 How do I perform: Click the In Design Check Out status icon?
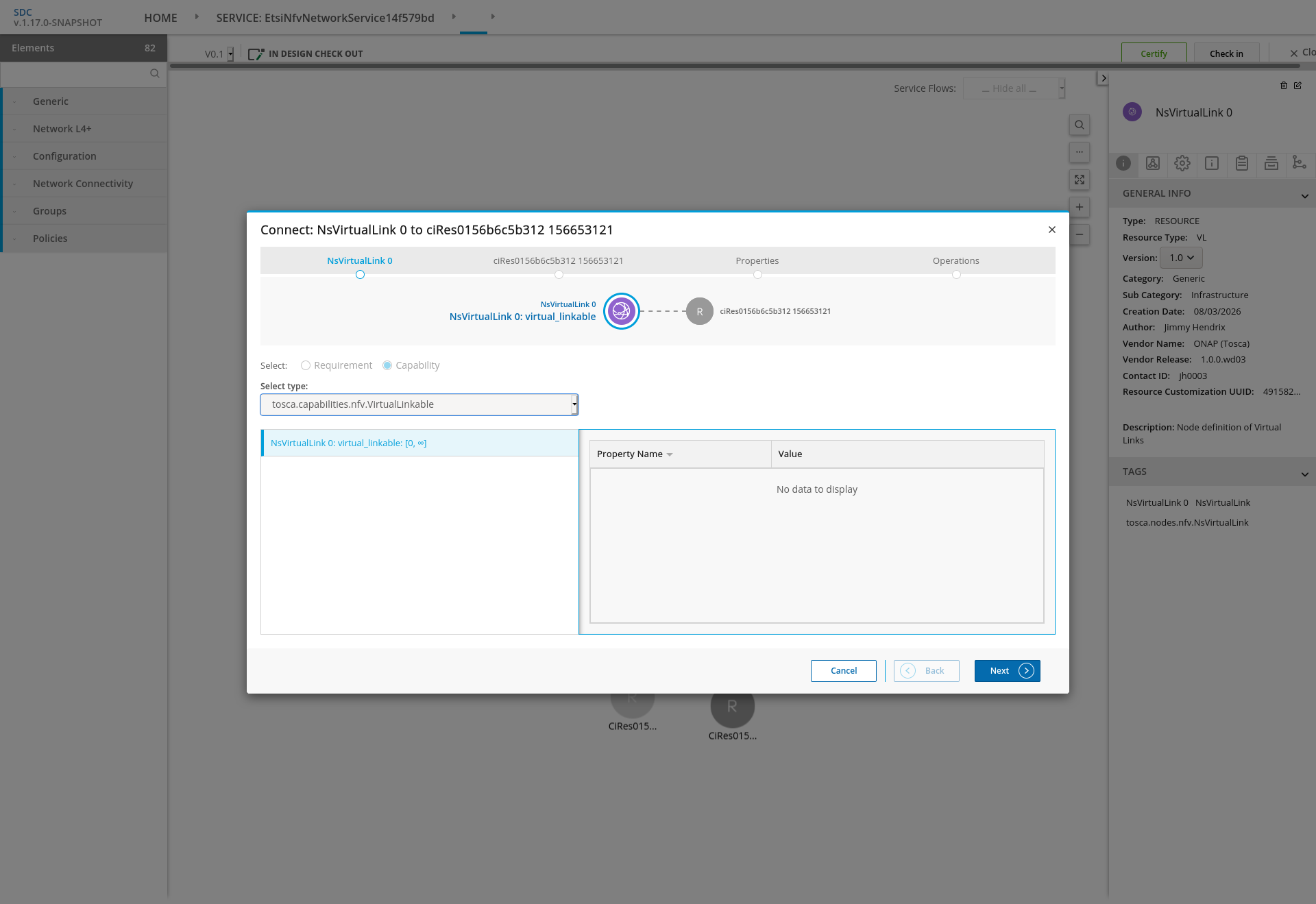[x=256, y=54]
